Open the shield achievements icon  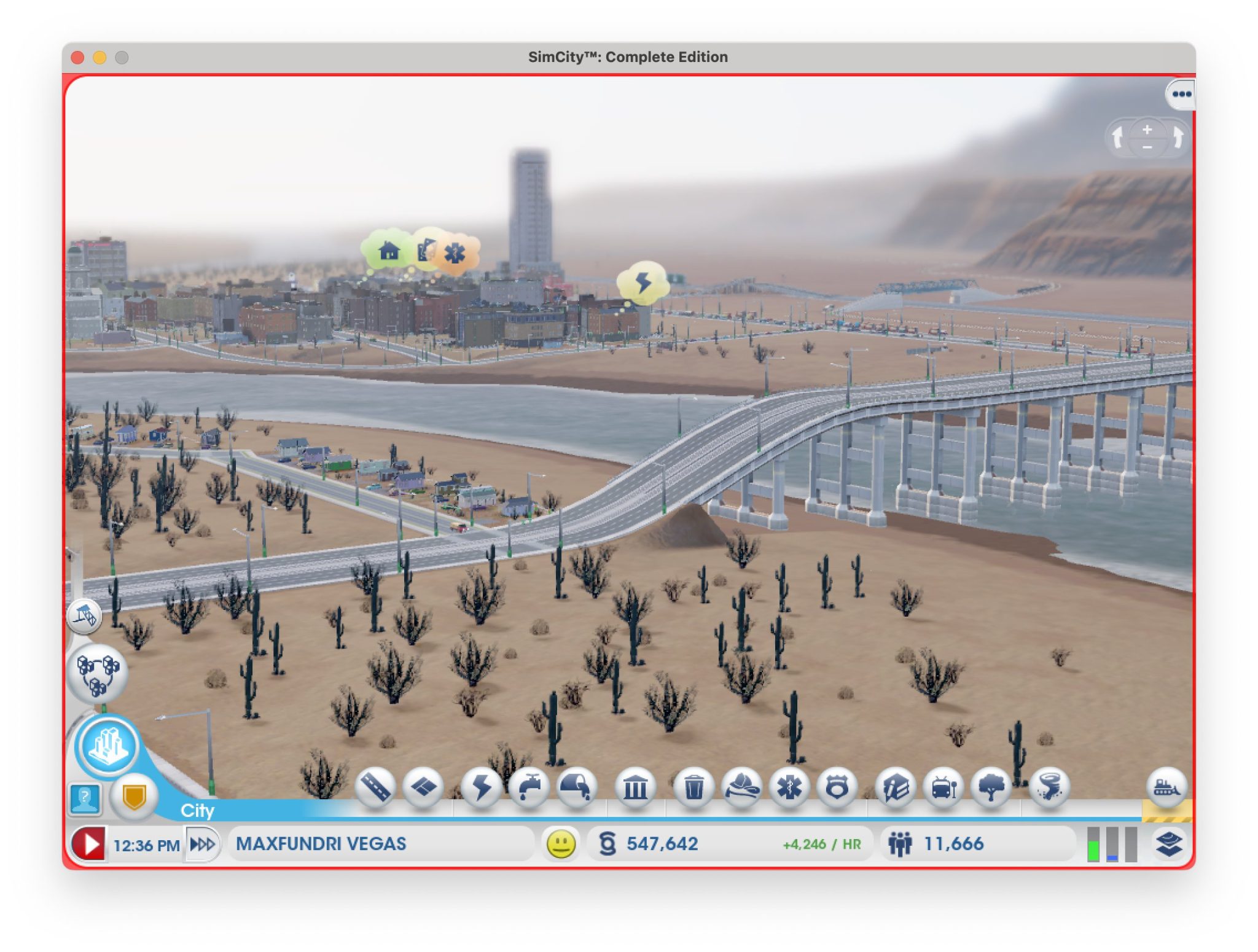pyautogui.click(x=134, y=797)
